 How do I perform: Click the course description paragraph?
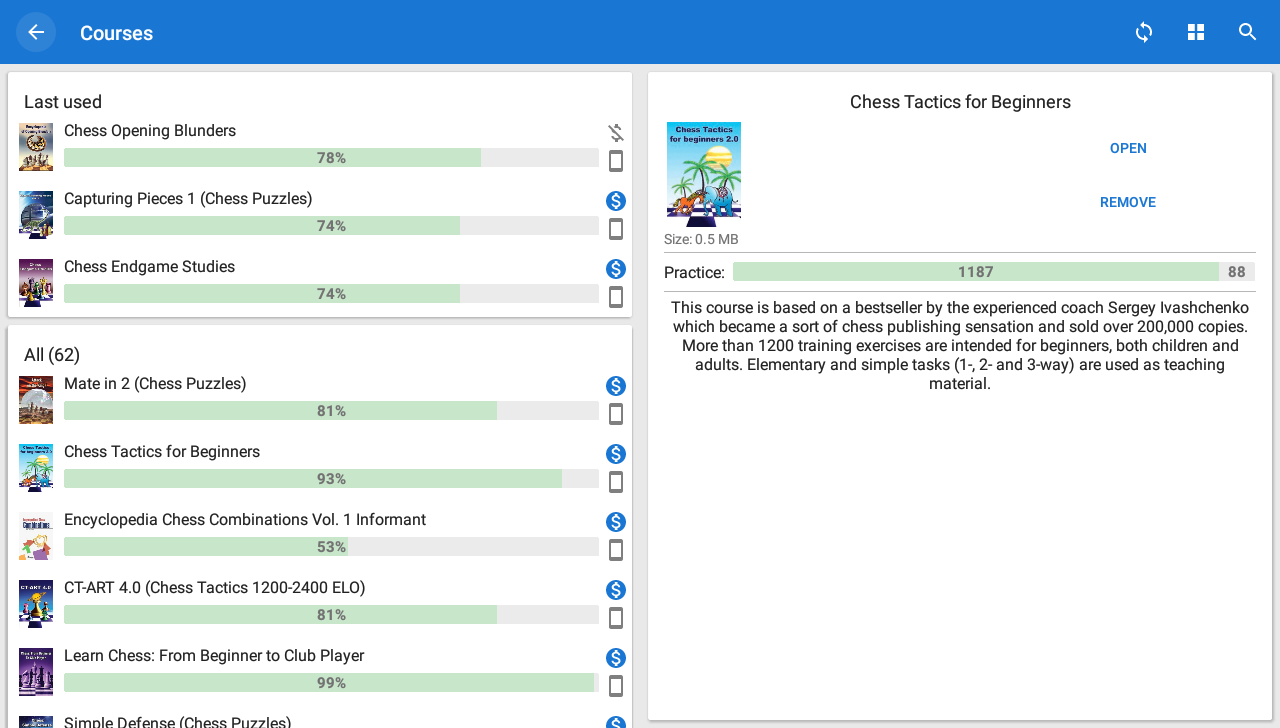point(960,345)
